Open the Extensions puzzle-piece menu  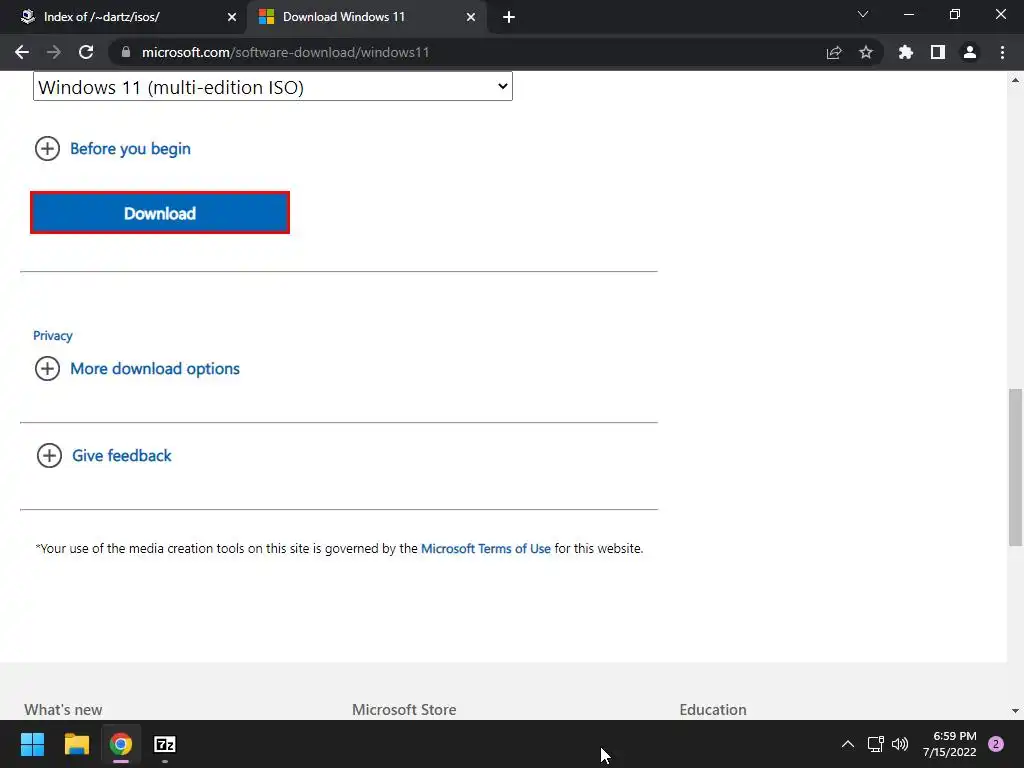pyautogui.click(x=906, y=52)
